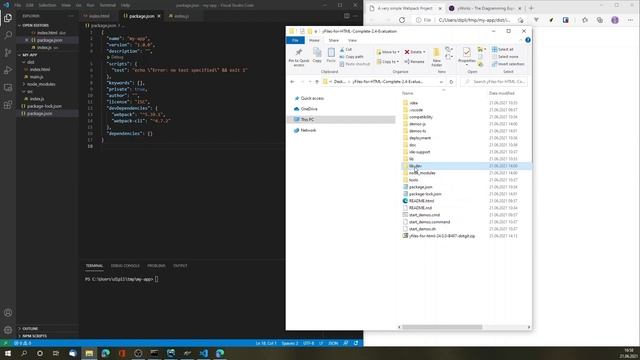
Task: Open the blue File tab in File Explorer
Action: pos(295,40)
